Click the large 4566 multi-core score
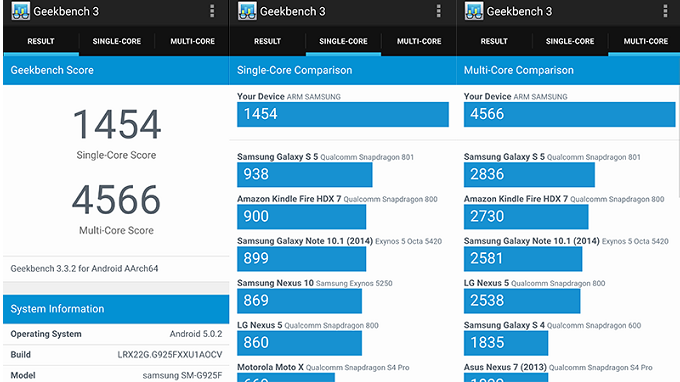Image resolution: width=680 pixels, height=382 pixels. [116, 200]
